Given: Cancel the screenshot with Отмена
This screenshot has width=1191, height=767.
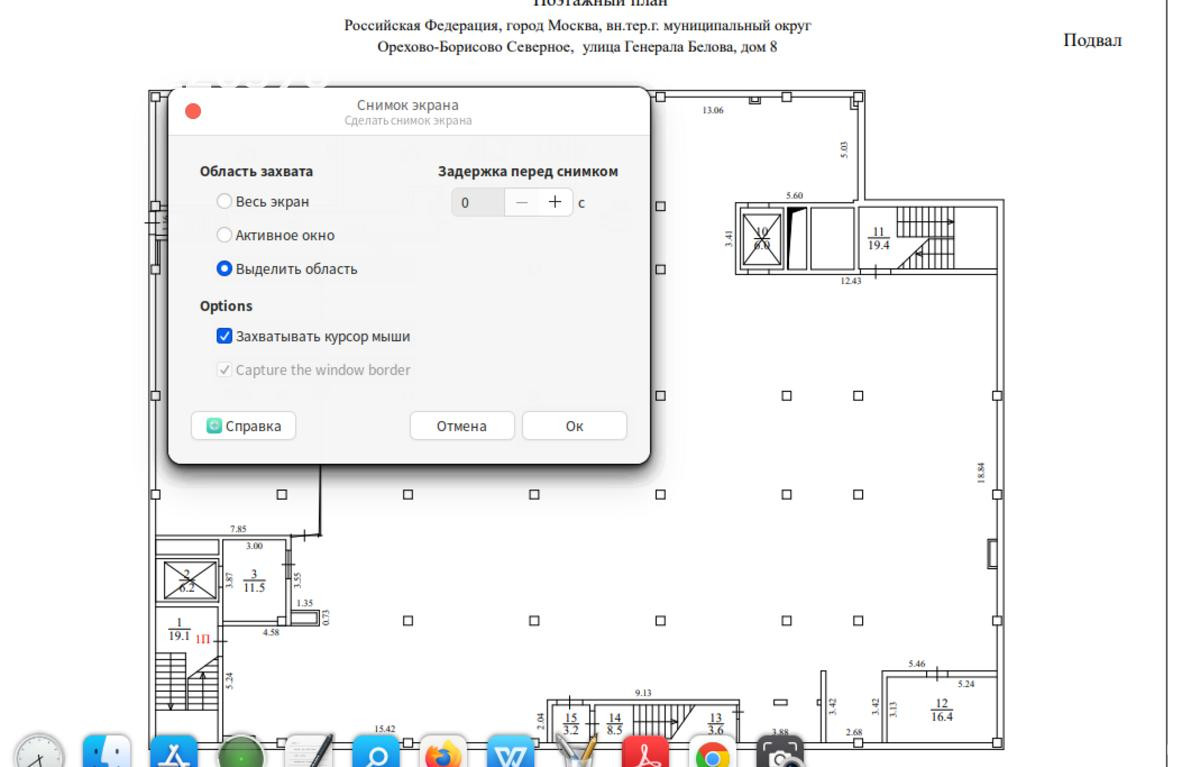Looking at the screenshot, I should point(462,425).
